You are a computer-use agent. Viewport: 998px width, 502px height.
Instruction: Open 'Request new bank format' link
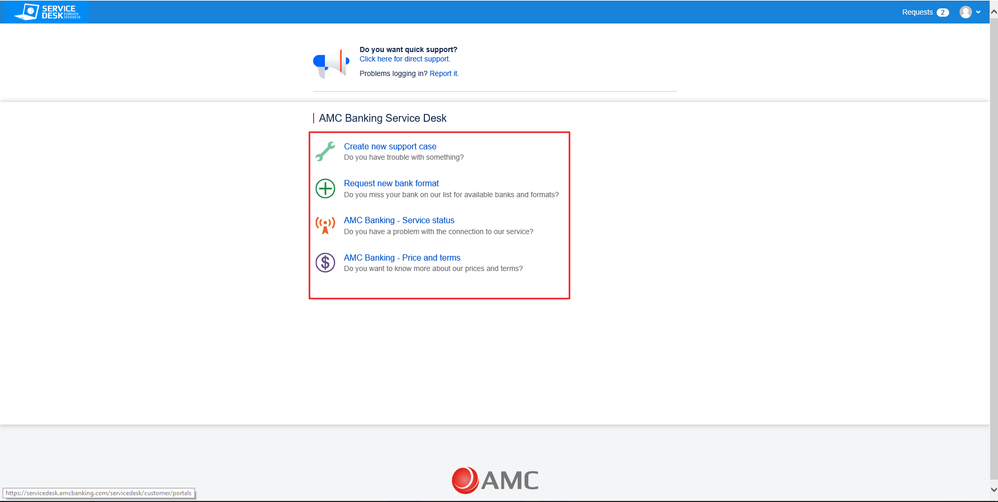coord(391,183)
